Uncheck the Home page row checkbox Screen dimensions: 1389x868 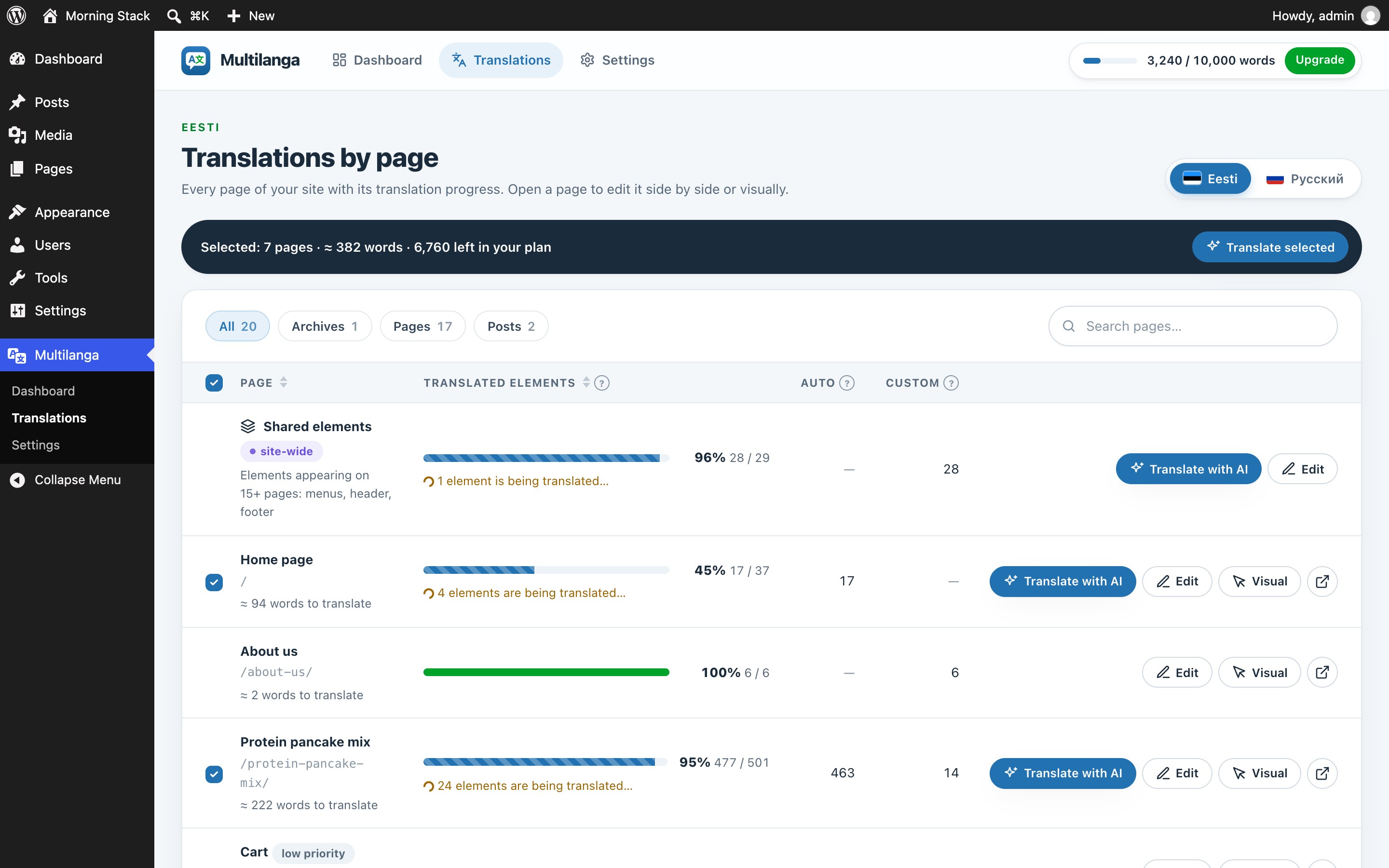pyautogui.click(x=214, y=582)
